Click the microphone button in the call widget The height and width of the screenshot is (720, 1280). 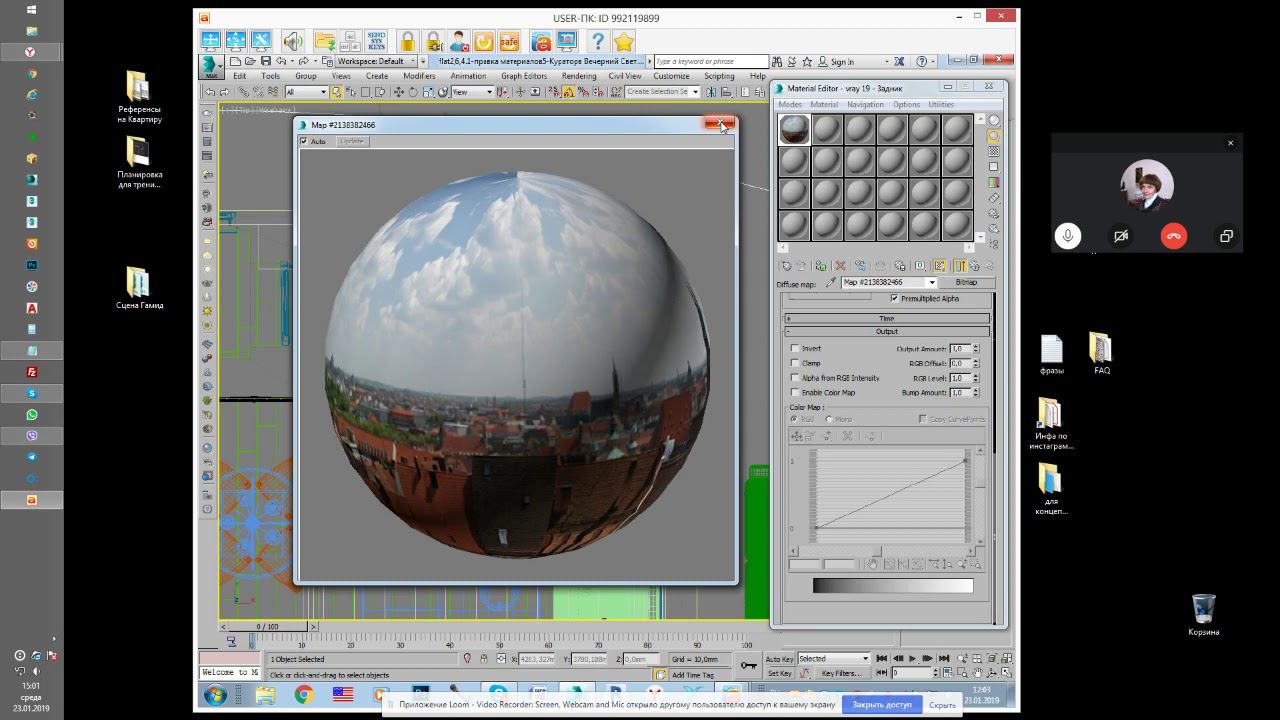click(x=1068, y=236)
